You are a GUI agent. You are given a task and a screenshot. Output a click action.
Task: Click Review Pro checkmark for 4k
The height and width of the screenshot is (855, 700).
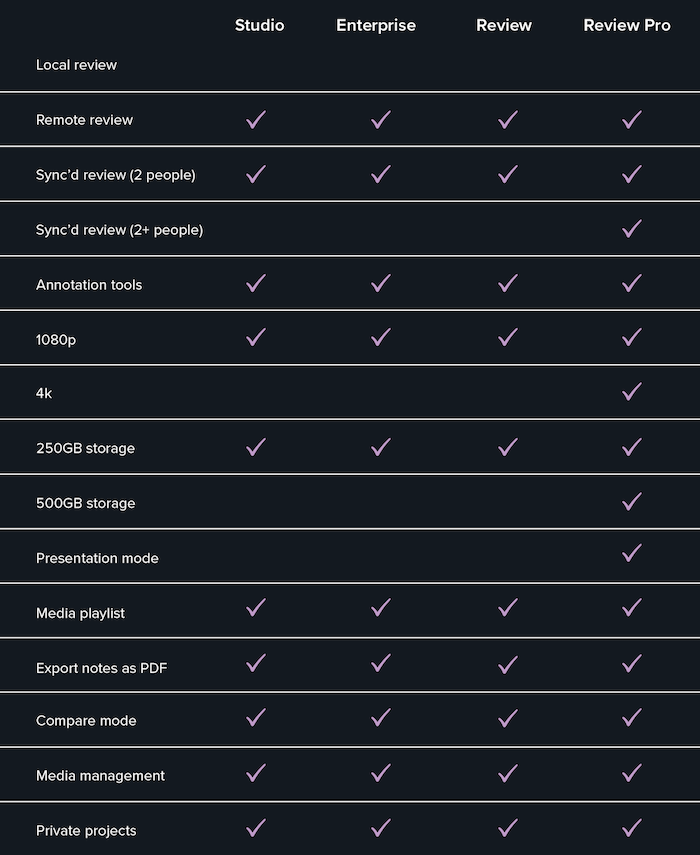tap(631, 392)
